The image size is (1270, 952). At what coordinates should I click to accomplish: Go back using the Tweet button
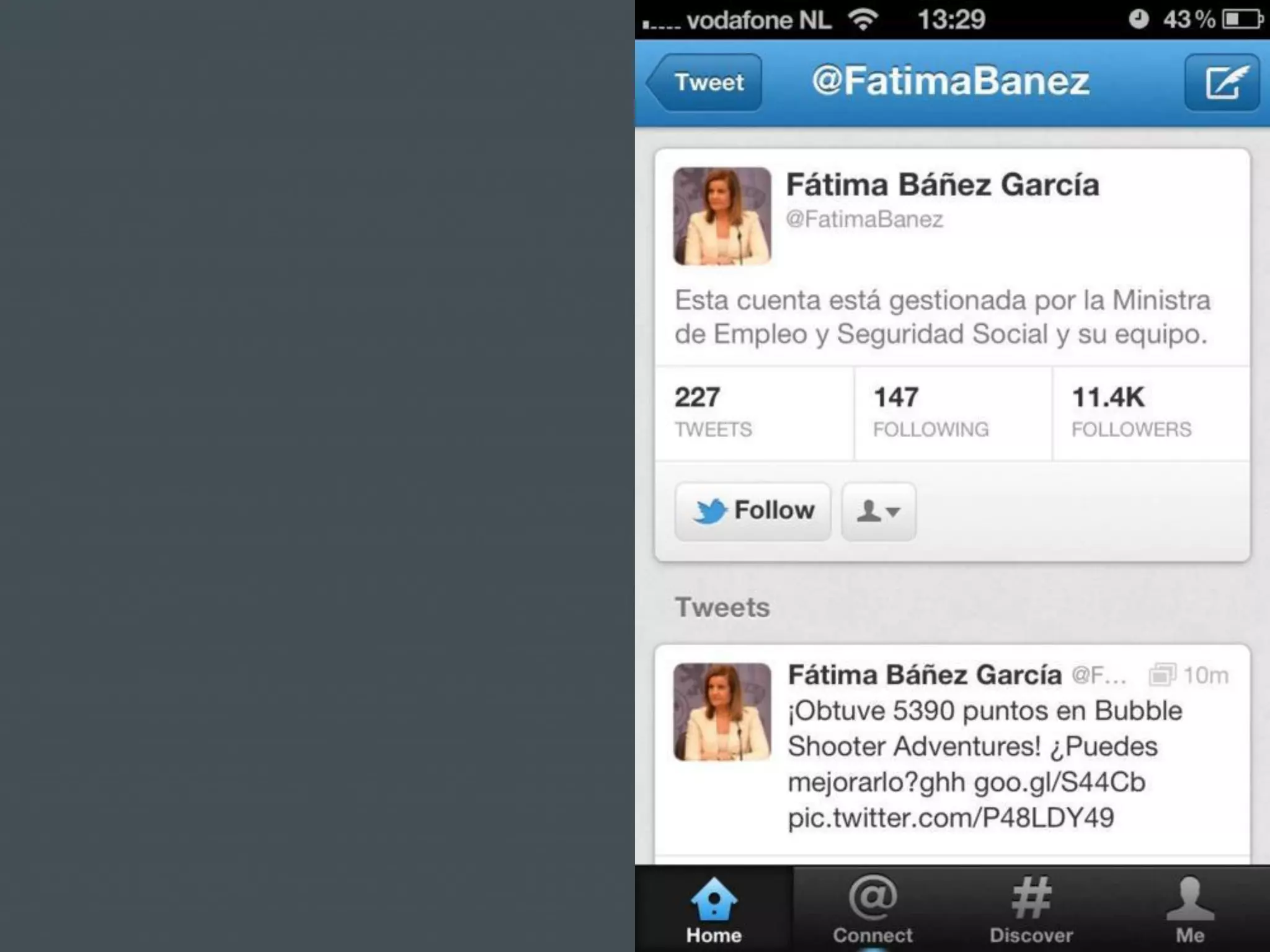point(704,82)
